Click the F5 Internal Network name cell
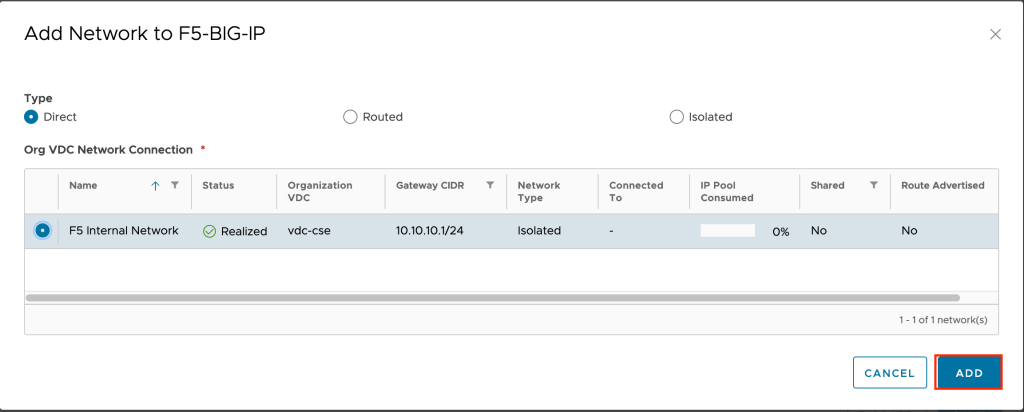This screenshot has width=1024, height=412. (x=124, y=231)
